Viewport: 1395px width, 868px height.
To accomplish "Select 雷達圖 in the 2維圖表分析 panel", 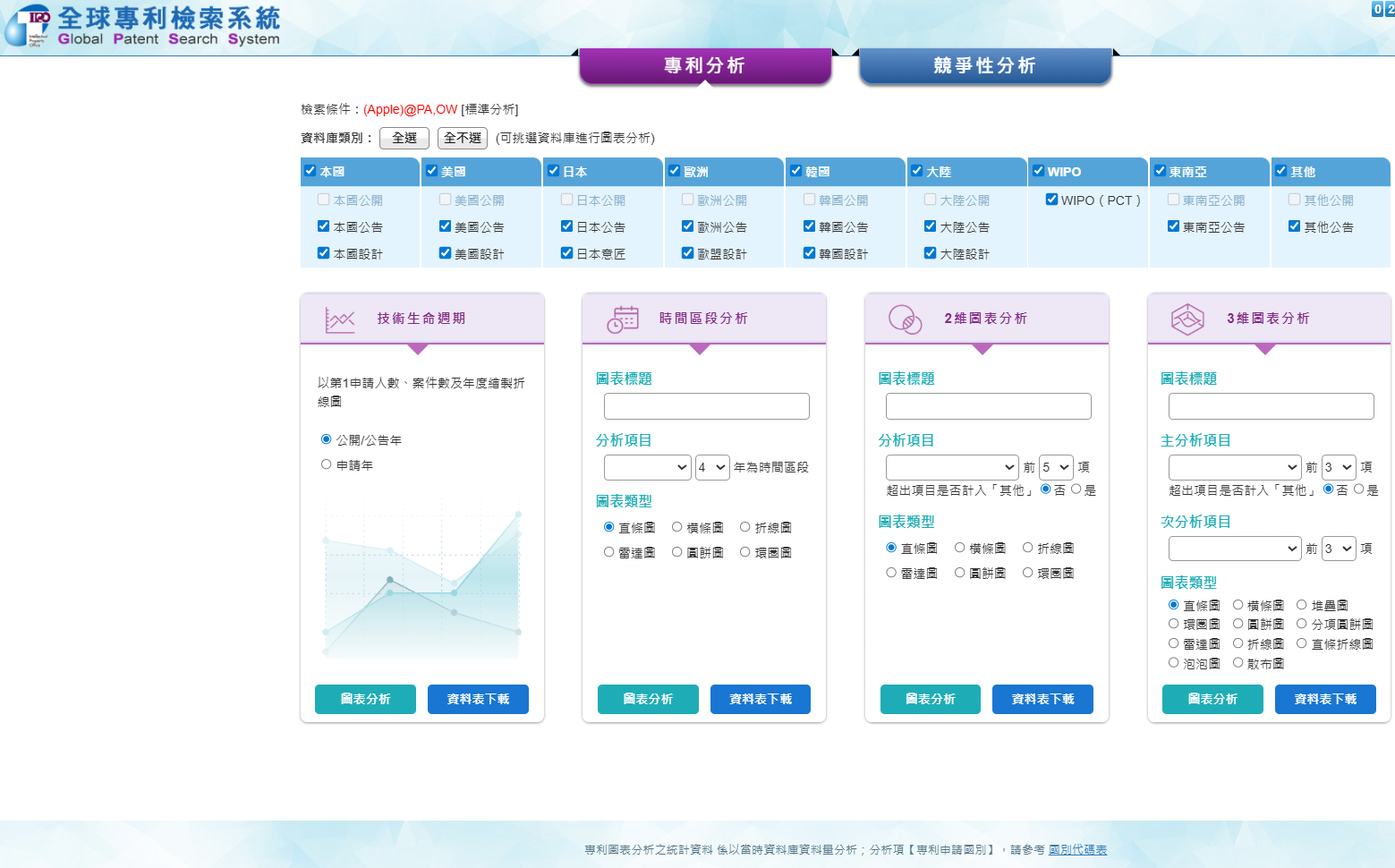I will click(x=891, y=573).
